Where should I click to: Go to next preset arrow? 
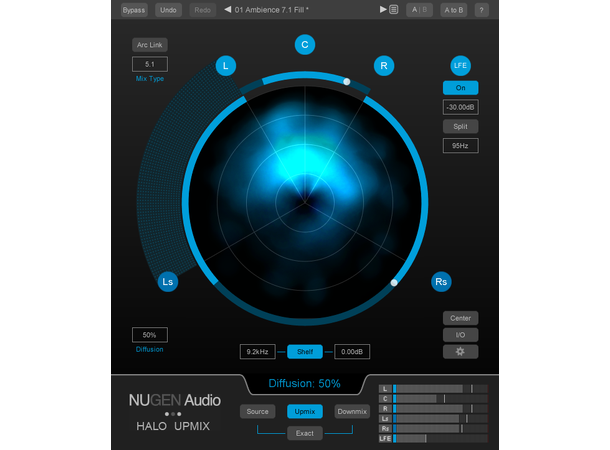click(383, 9)
